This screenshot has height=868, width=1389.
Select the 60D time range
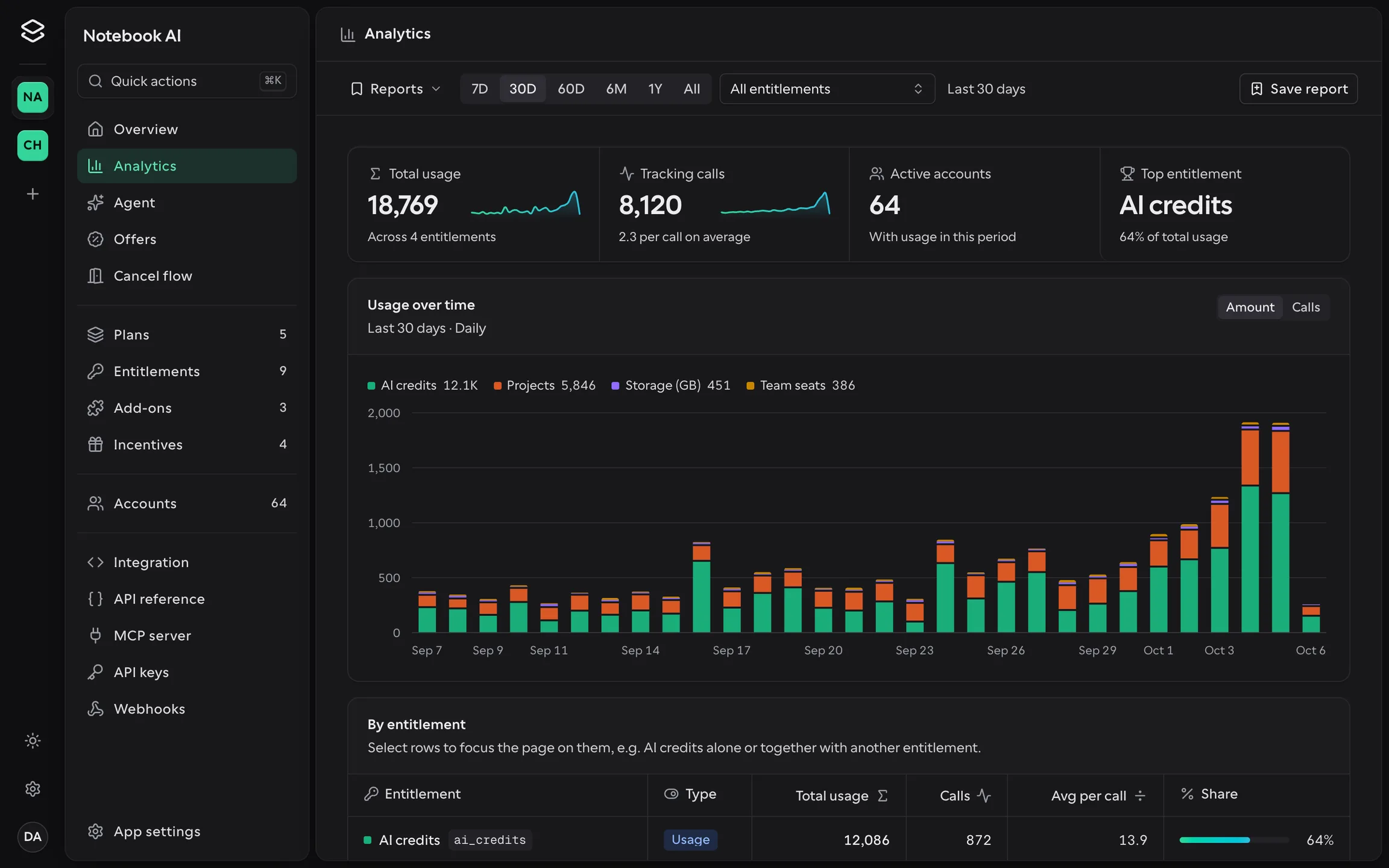(x=571, y=89)
